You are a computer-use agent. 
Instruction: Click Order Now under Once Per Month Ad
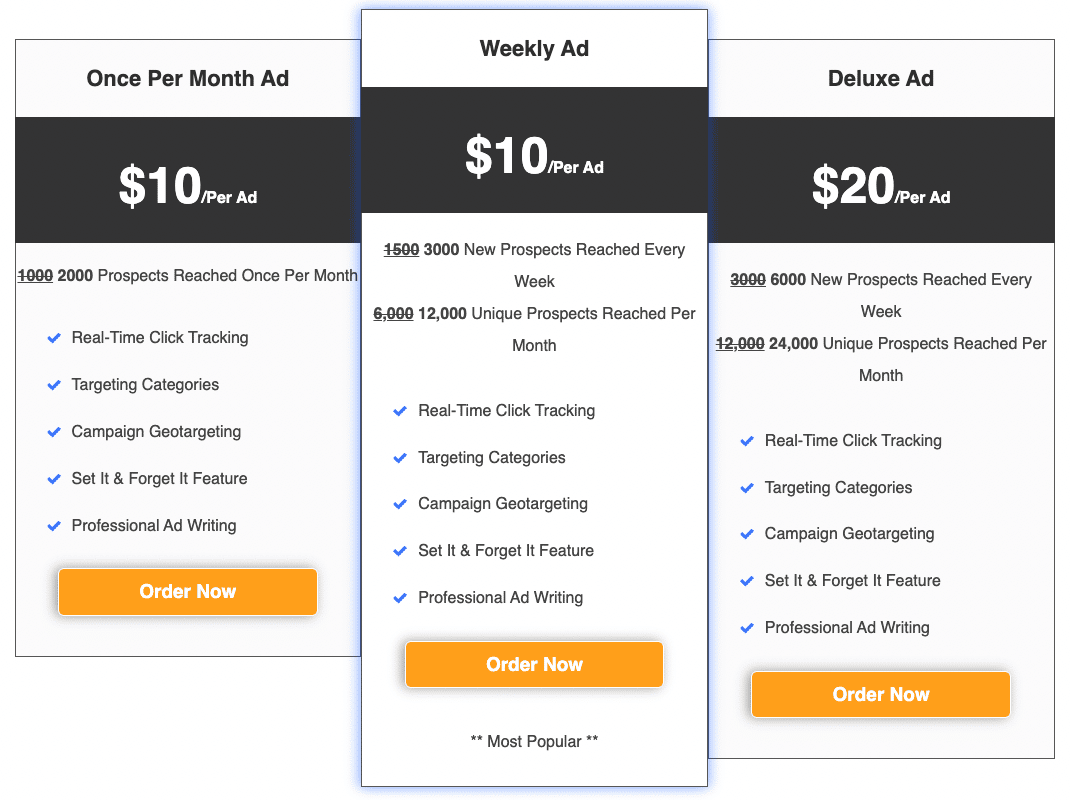(x=188, y=592)
